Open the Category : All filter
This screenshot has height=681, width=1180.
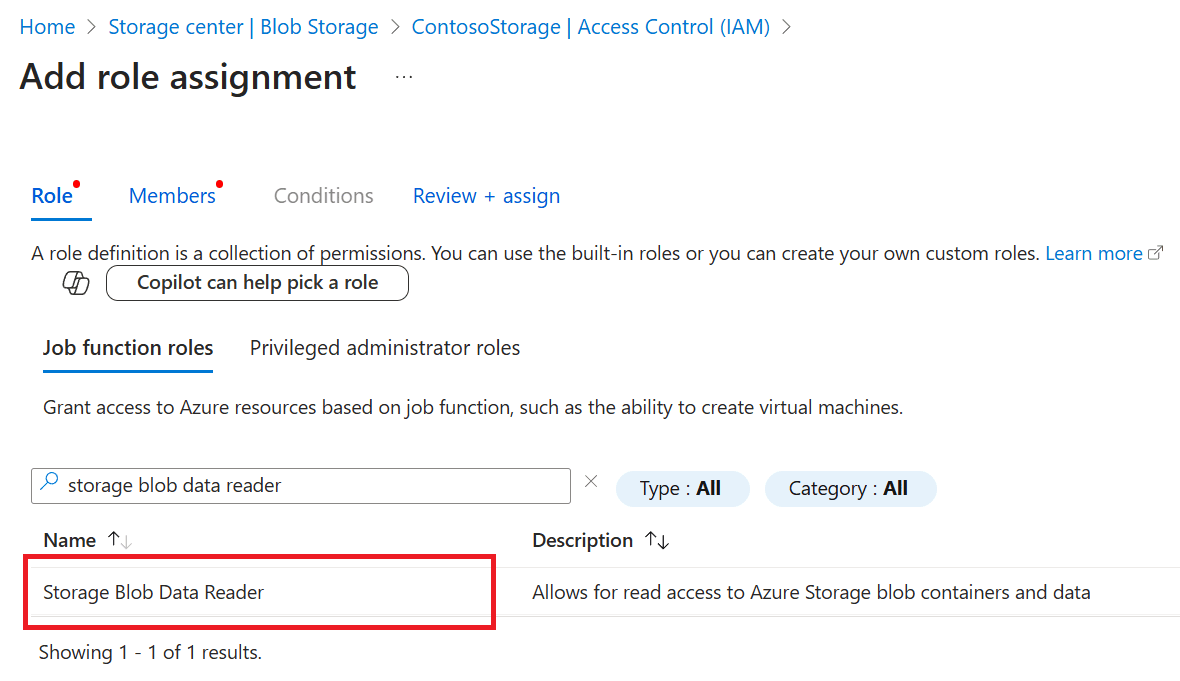[849, 488]
